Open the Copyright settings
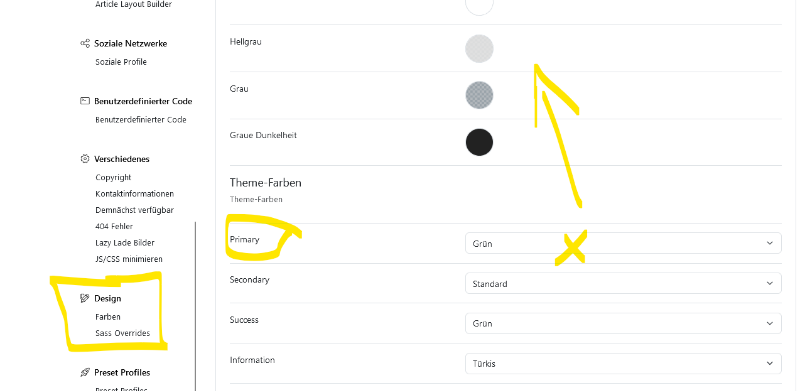Screen dimensions: 800x391 113,177
